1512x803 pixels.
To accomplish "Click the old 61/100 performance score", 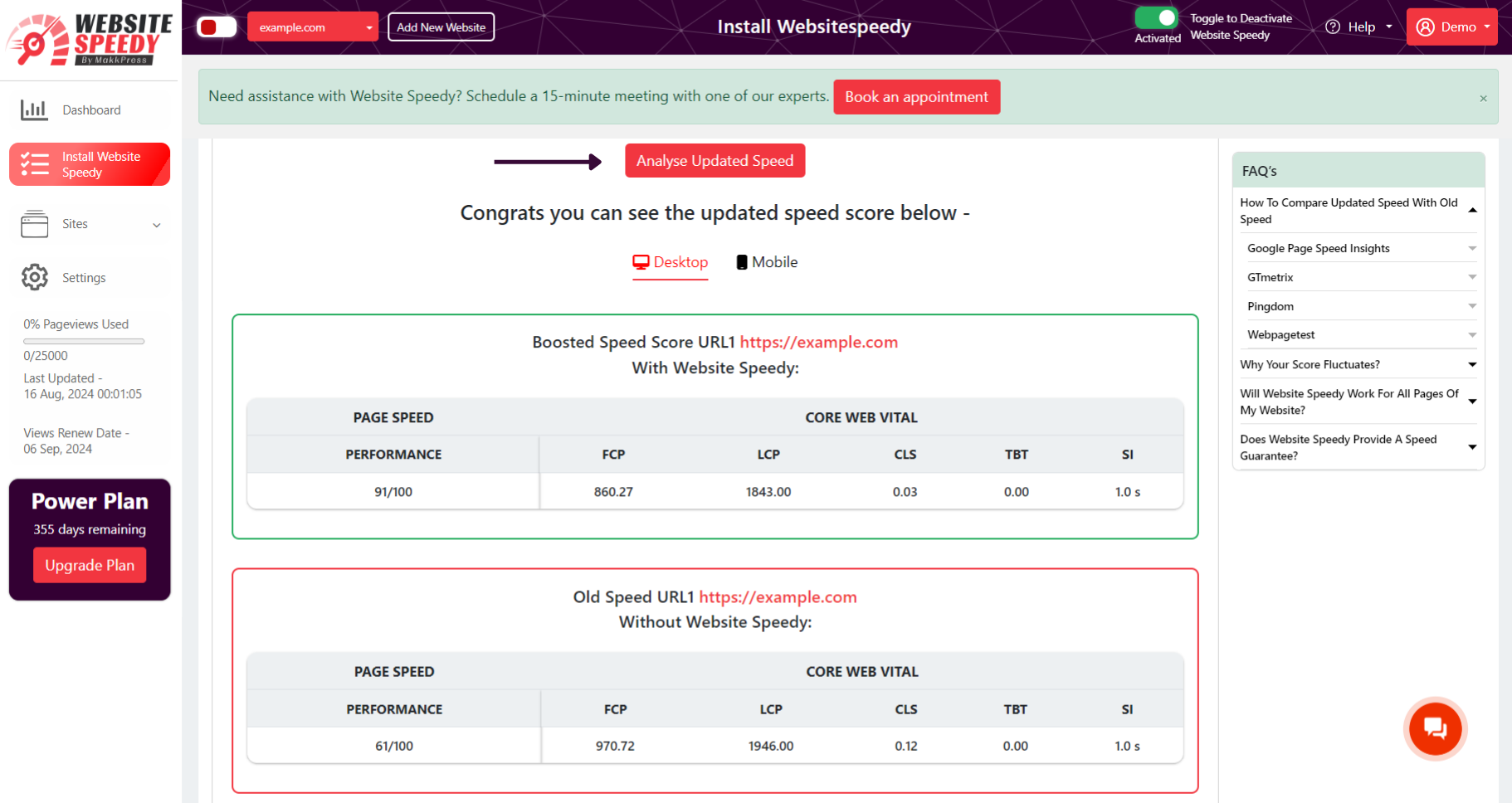I will [x=394, y=746].
